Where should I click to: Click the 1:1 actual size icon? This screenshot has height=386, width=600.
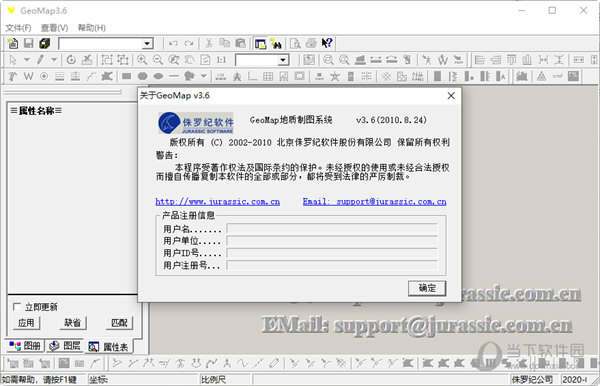tap(221, 60)
